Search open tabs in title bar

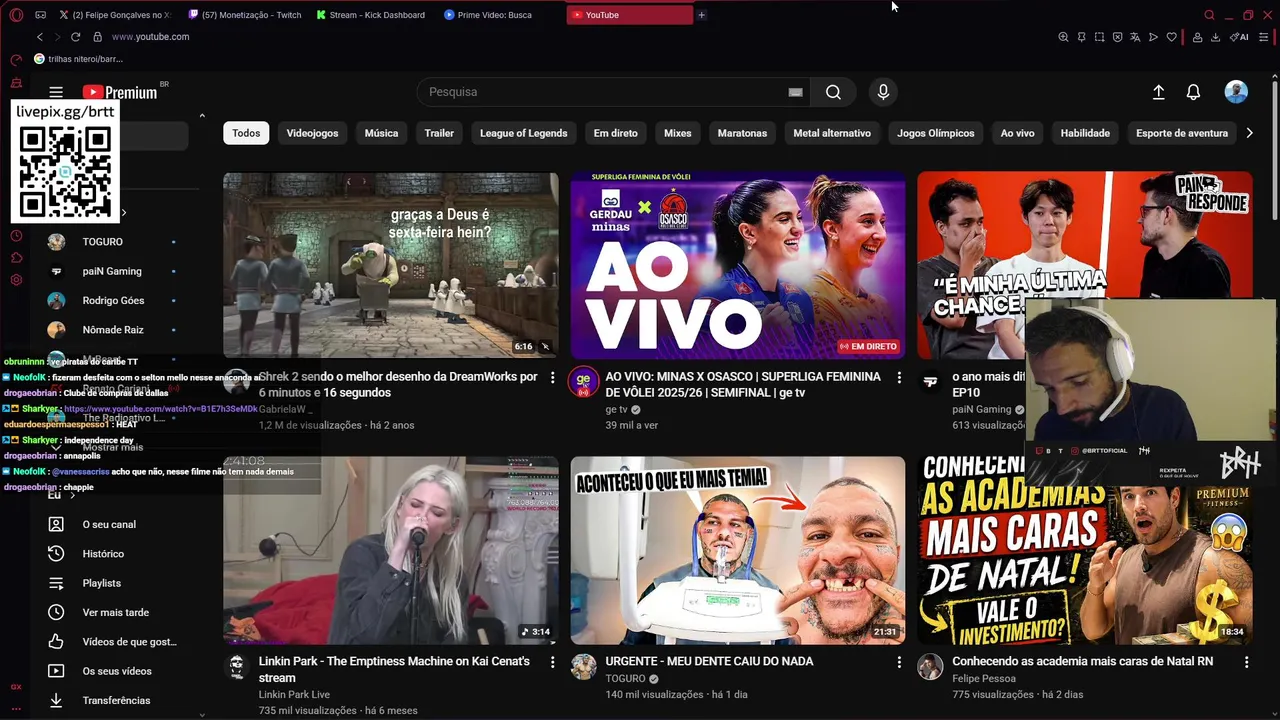pos(1209,15)
